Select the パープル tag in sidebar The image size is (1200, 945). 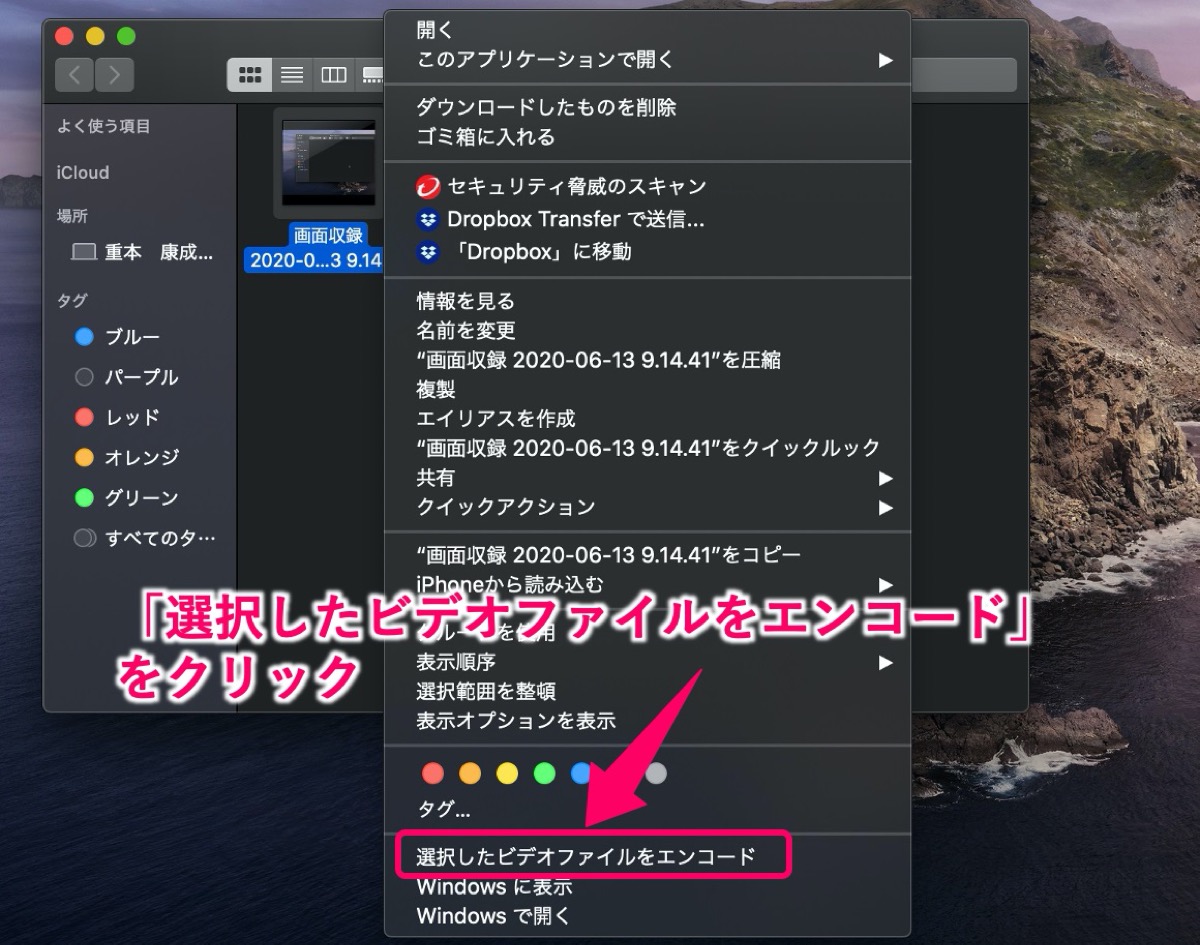127,377
